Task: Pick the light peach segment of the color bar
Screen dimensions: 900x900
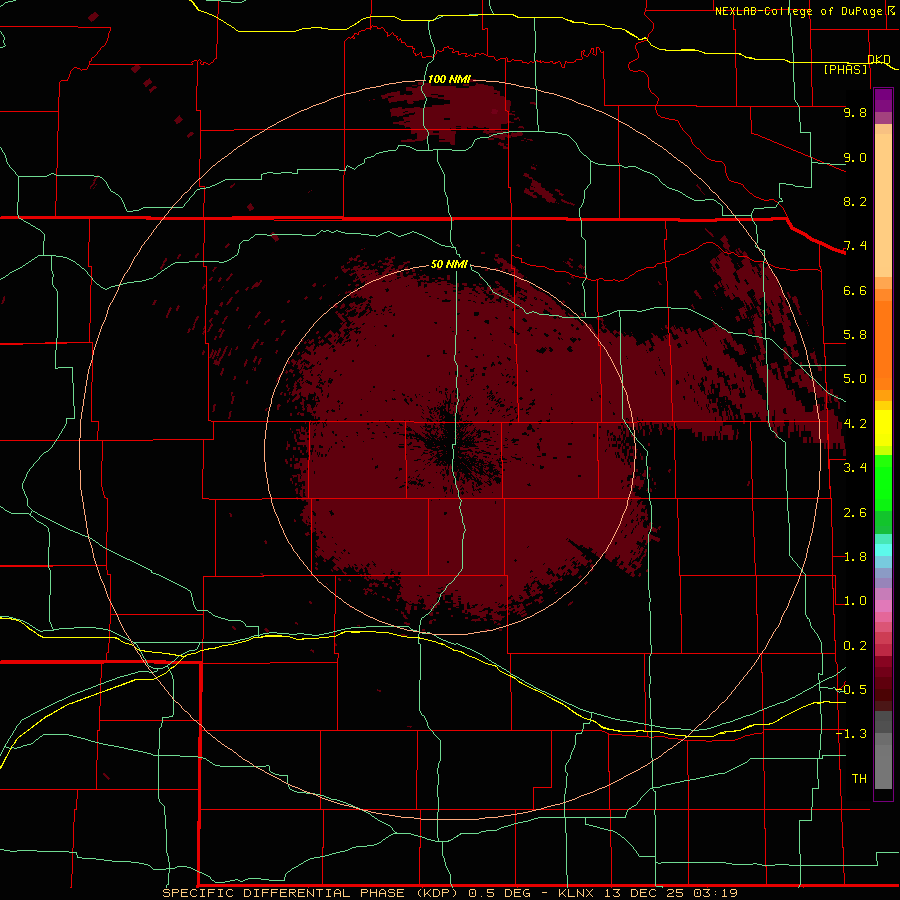Action: click(x=883, y=205)
